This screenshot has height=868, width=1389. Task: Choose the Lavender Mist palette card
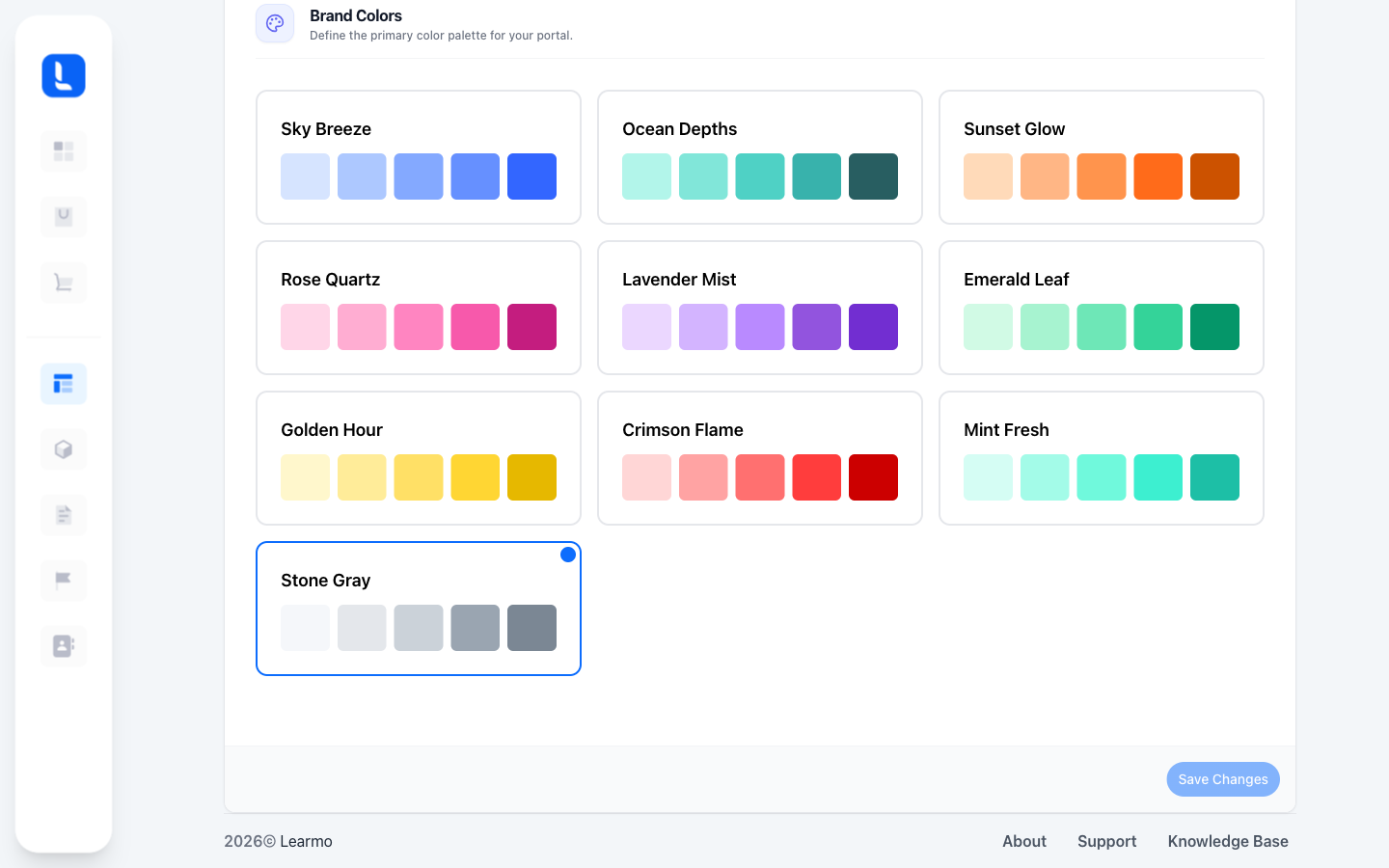click(760, 308)
